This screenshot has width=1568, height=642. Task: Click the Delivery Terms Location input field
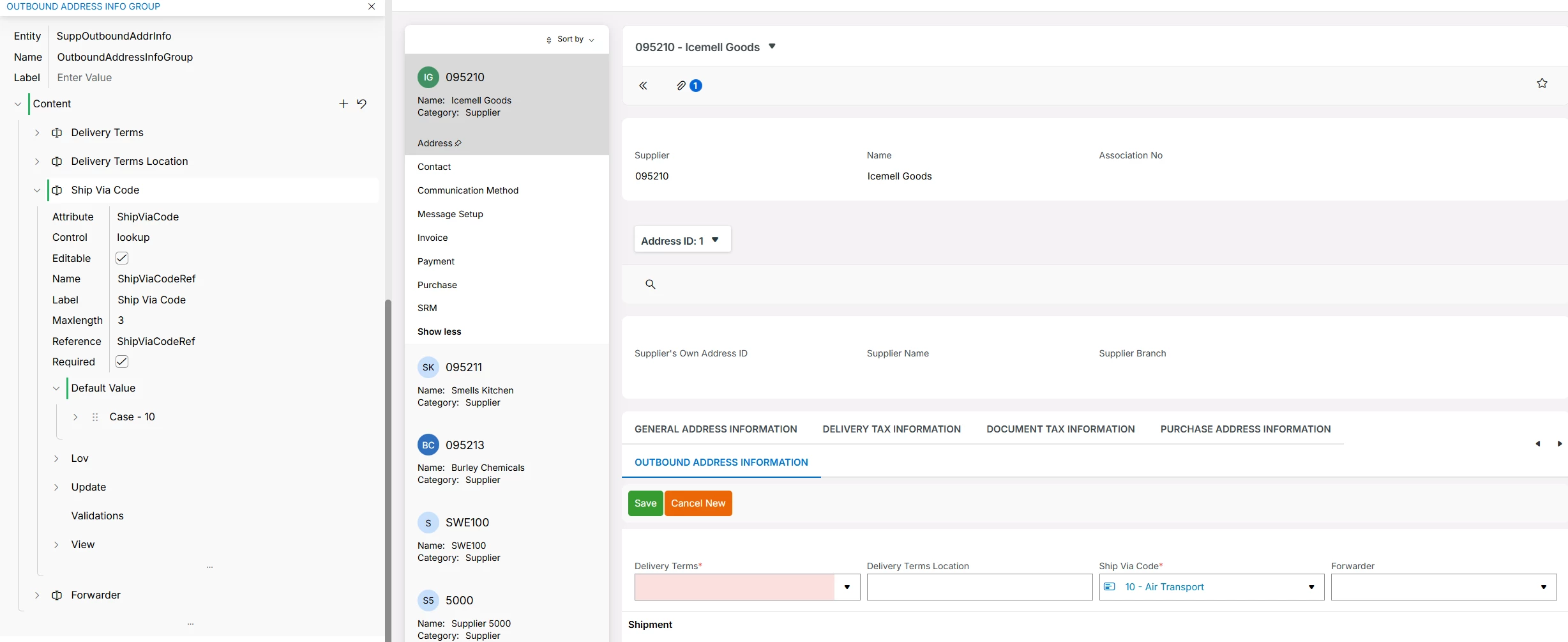pyautogui.click(x=979, y=587)
